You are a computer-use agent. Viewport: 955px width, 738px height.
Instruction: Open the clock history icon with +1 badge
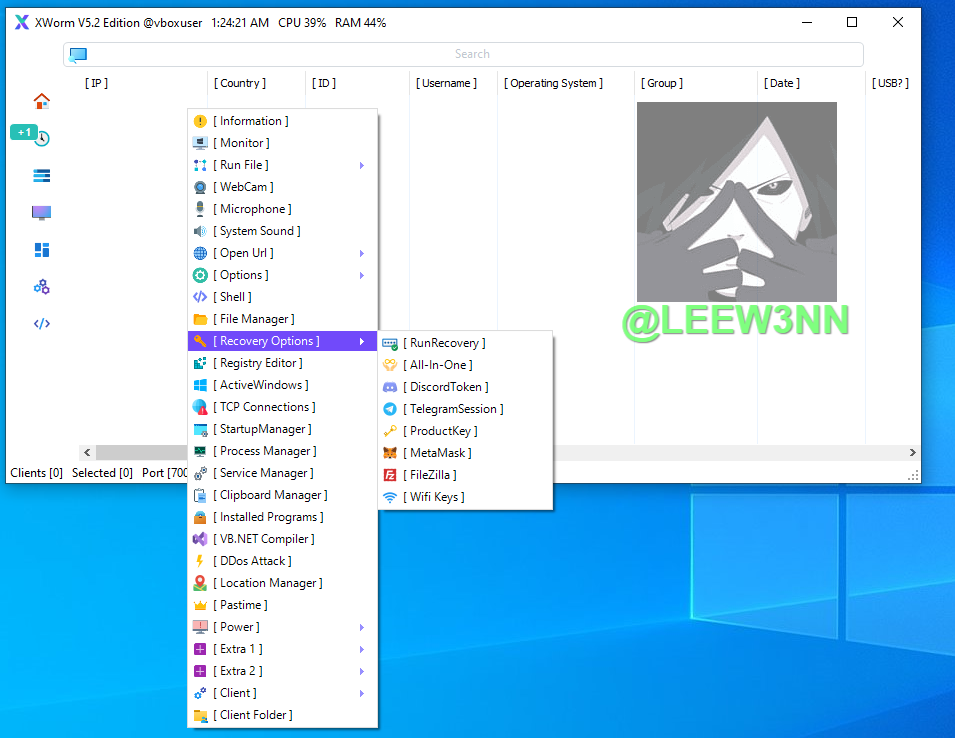pyautogui.click(x=41, y=139)
